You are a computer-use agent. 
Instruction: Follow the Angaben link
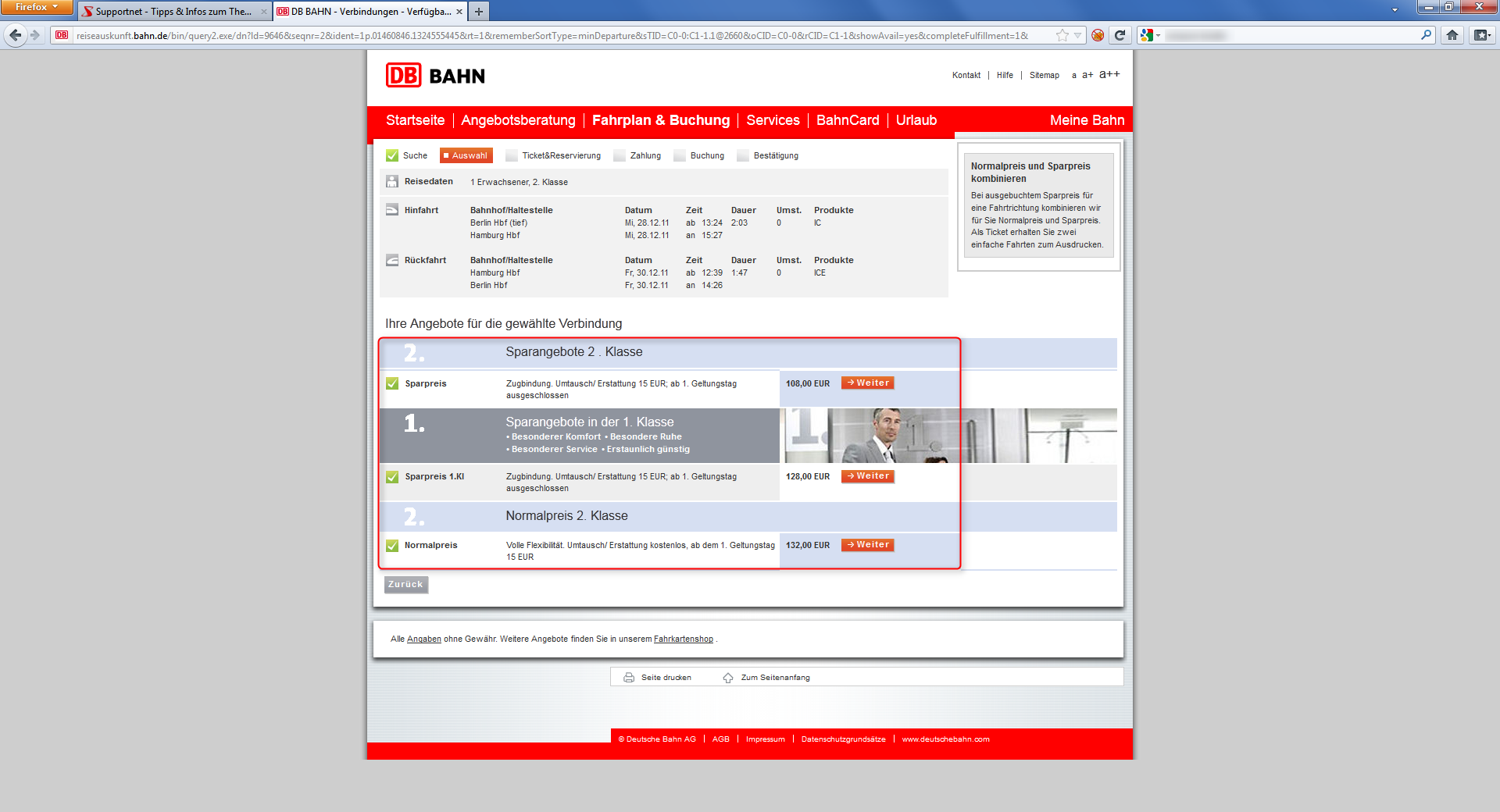click(424, 639)
